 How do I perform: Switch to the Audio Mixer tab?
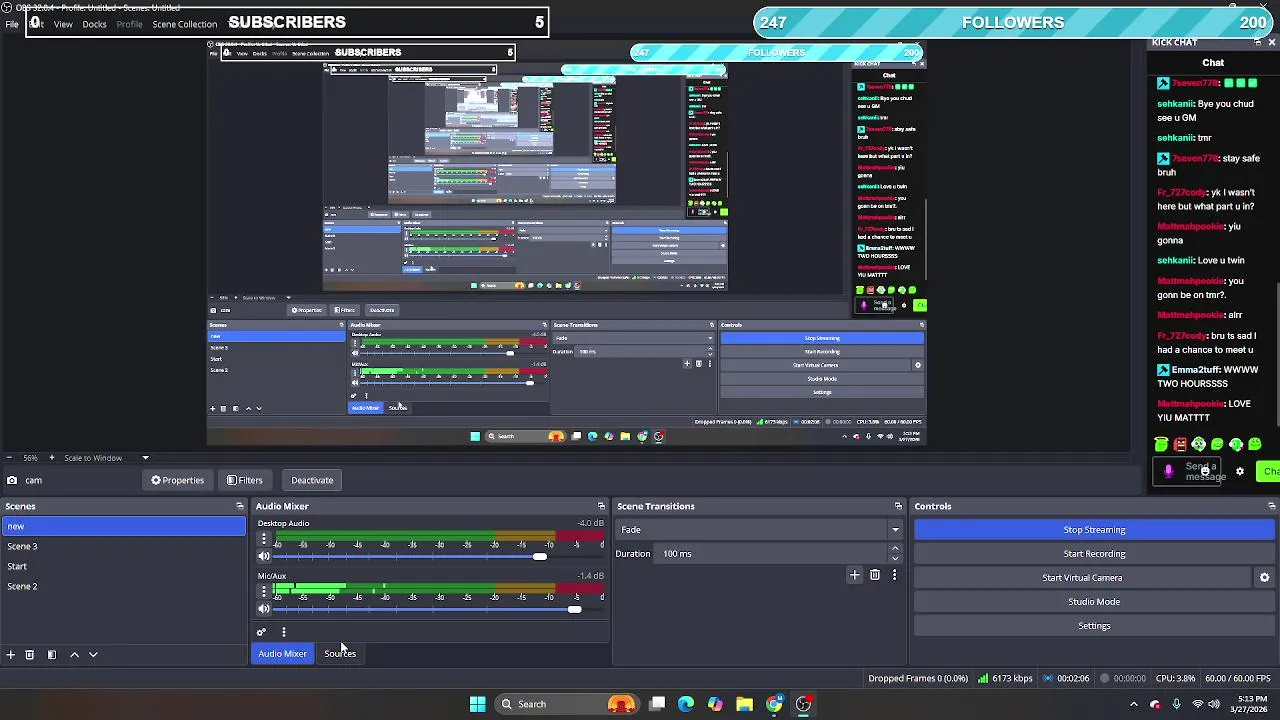(x=283, y=654)
